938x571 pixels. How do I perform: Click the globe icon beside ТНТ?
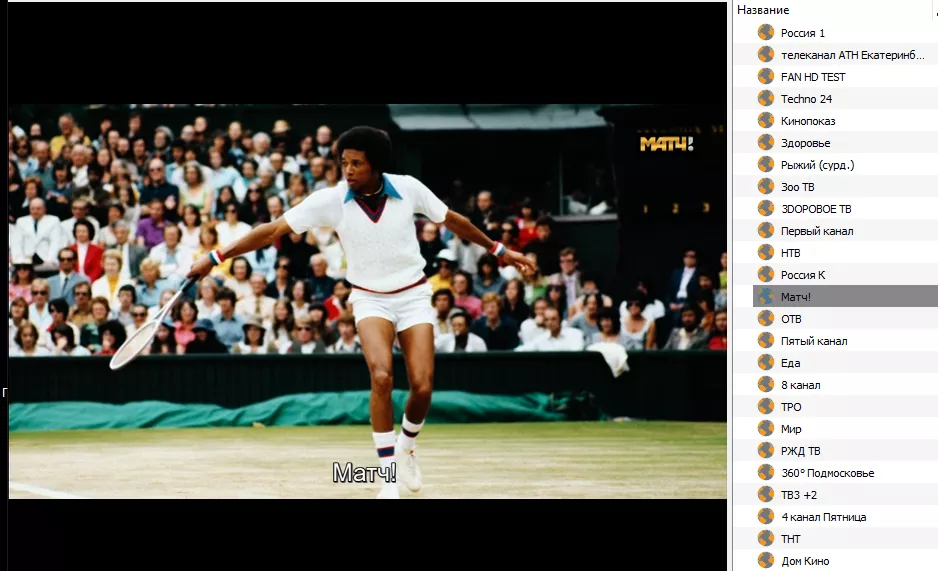[766, 539]
